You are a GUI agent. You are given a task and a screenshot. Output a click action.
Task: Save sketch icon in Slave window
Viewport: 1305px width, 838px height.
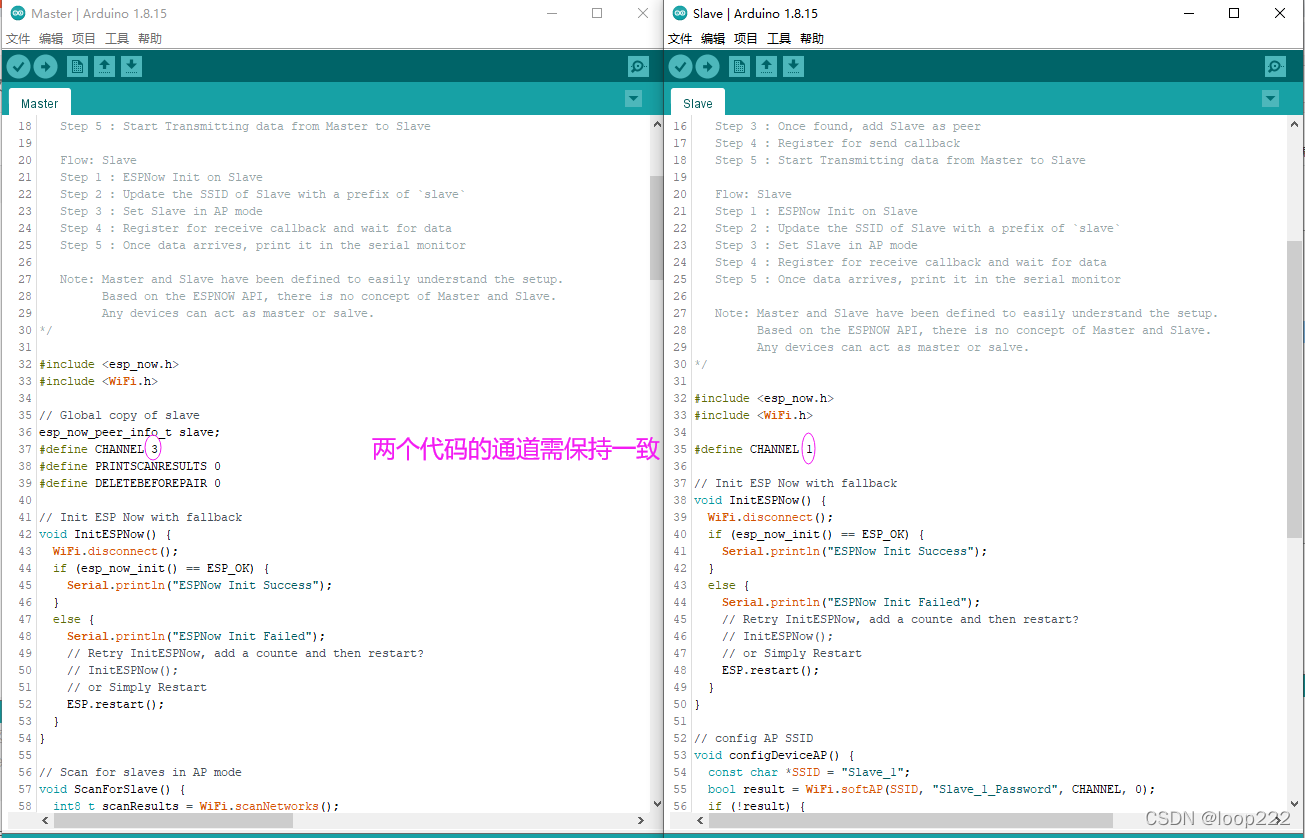coord(793,67)
